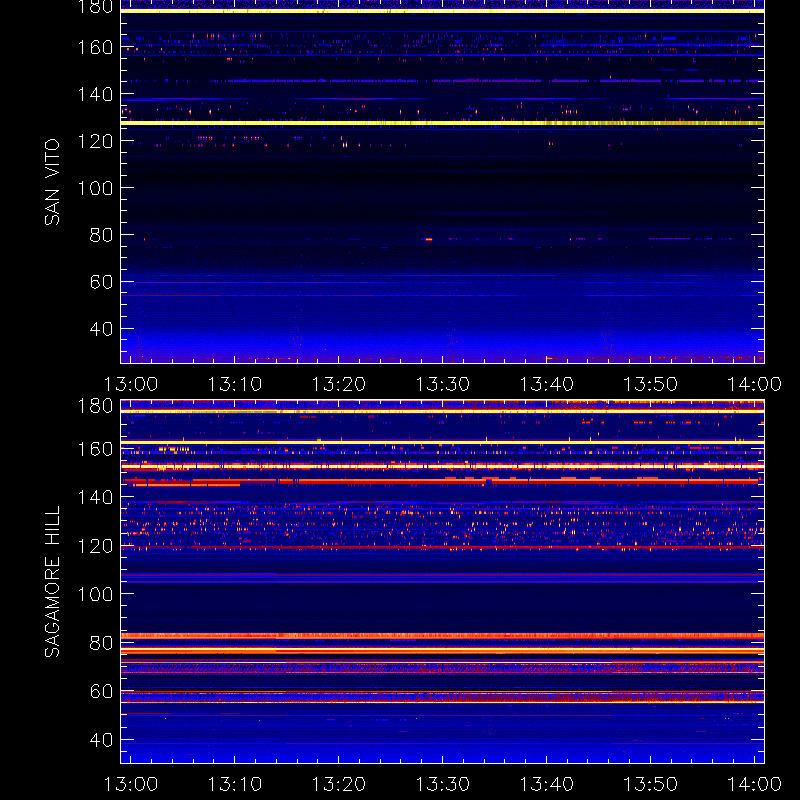This screenshot has height=800, width=800.
Task: Click the yellow band near 163 MHz in Sagamore Hill
Action: [x=442, y=442]
